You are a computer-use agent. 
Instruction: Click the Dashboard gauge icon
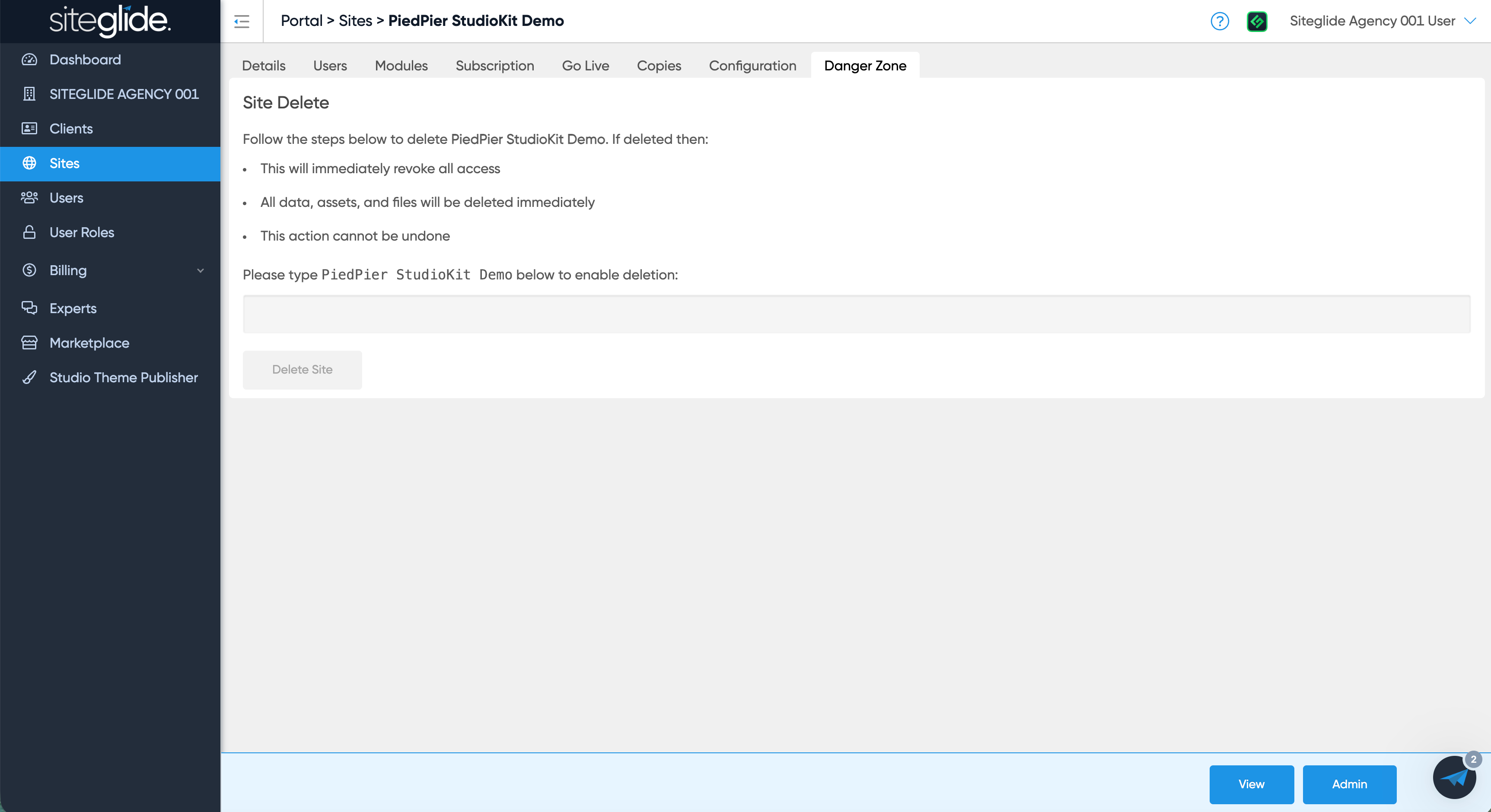point(29,60)
